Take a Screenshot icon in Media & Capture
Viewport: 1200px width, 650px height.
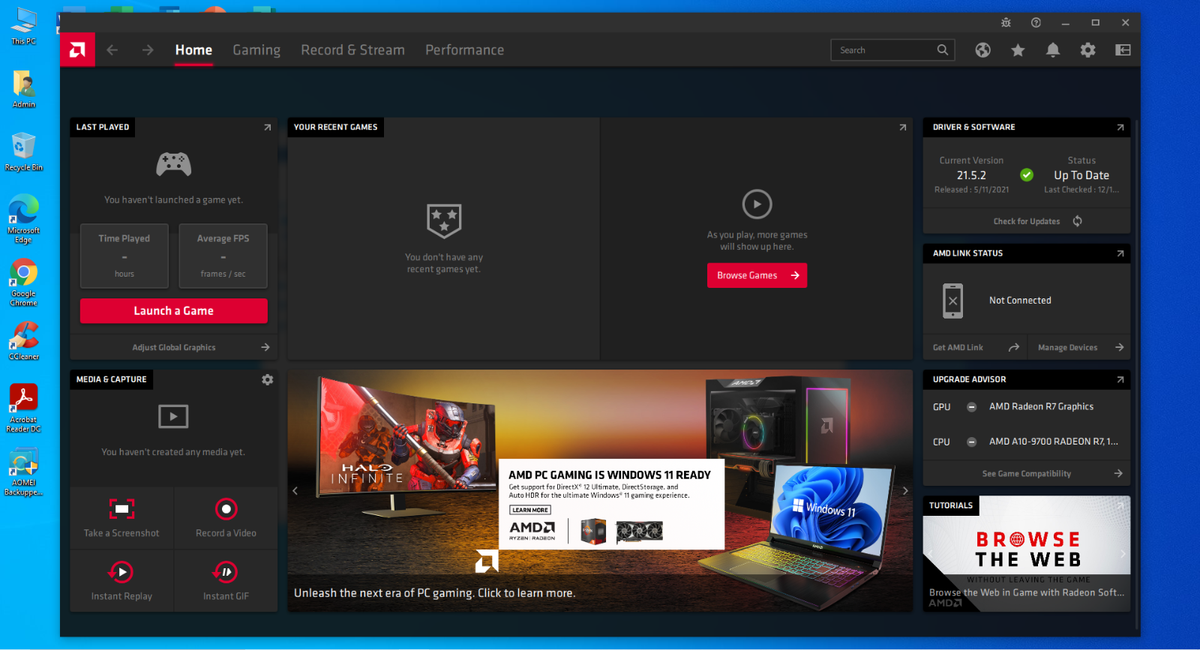click(122, 509)
